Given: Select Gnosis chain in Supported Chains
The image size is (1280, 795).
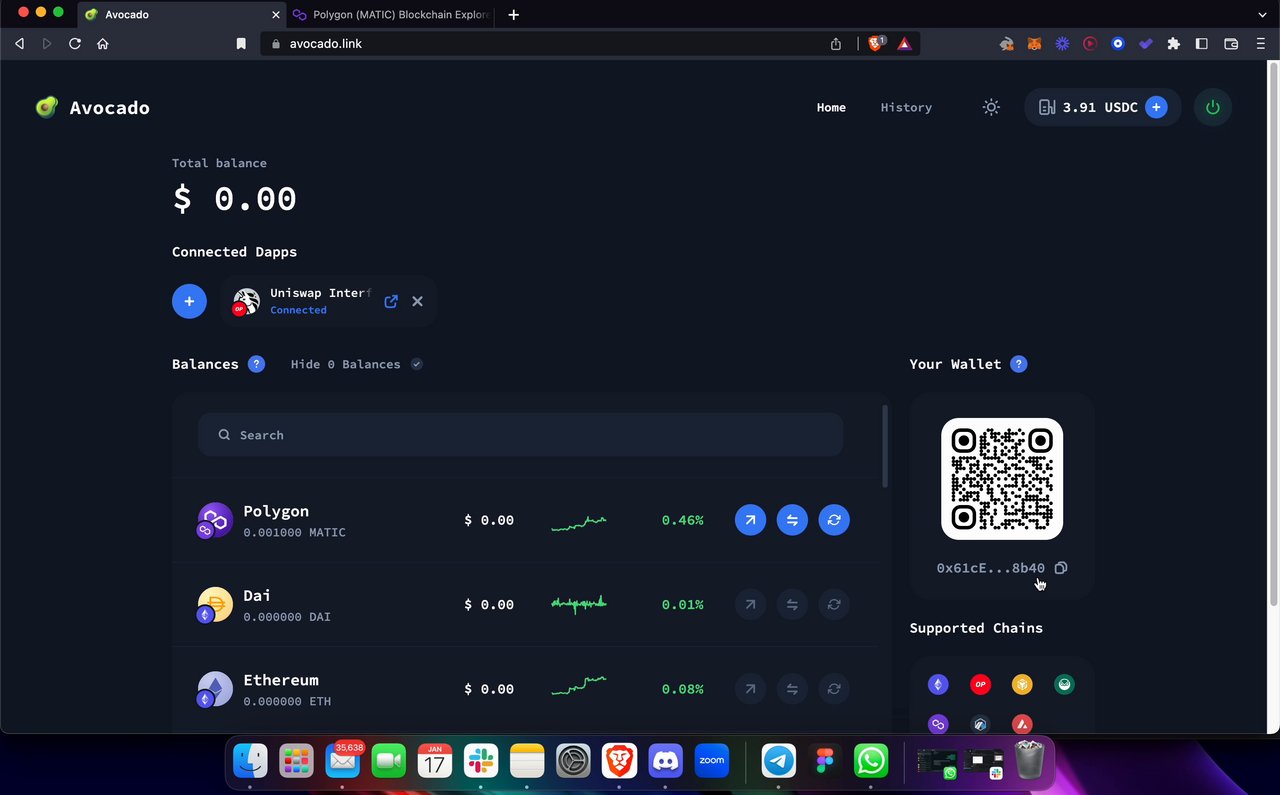Looking at the screenshot, I should pyautogui.click(x=1064, y=684).
